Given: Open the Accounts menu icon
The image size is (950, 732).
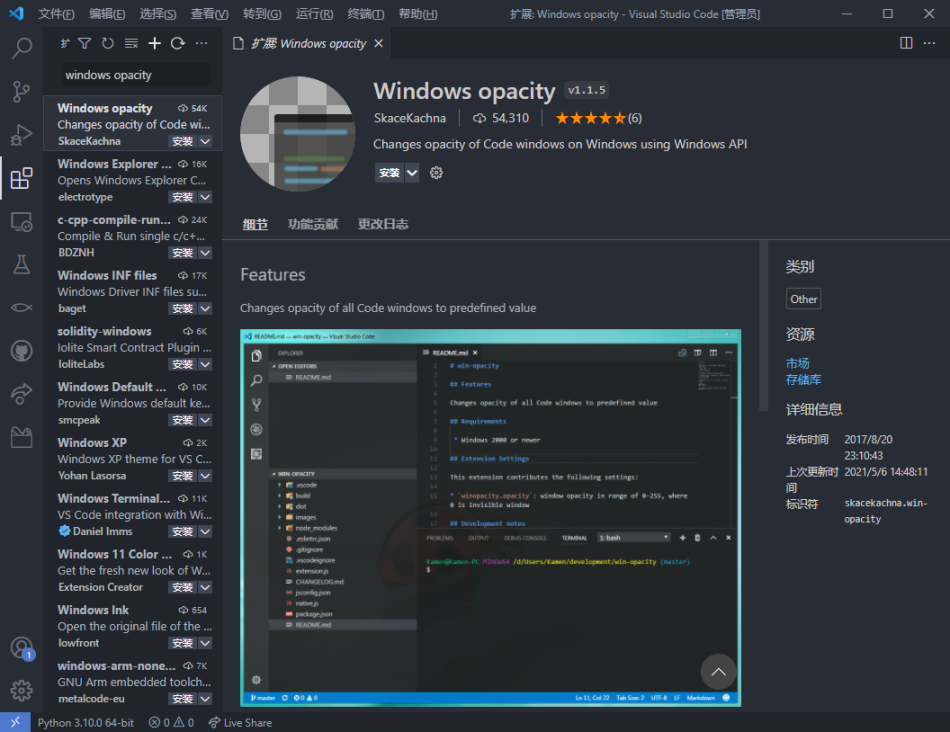Looking at the screenshot, I should pyautogui.click(x=22, y=648).
